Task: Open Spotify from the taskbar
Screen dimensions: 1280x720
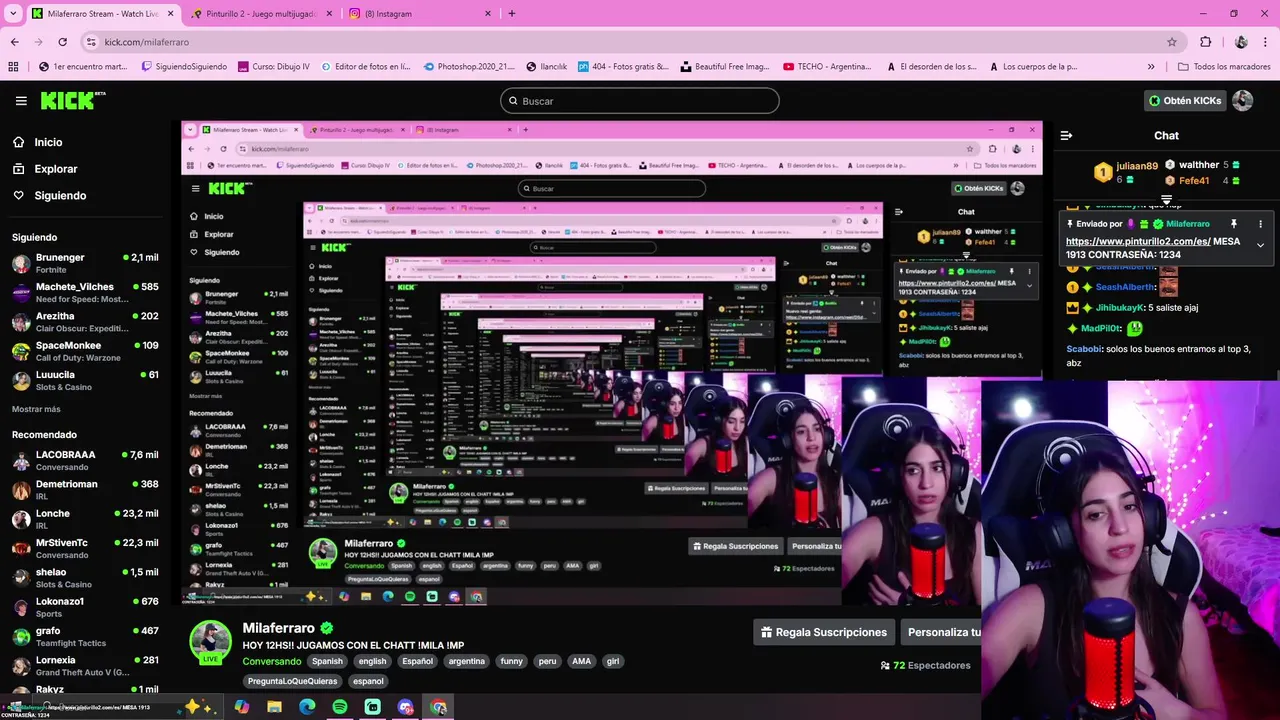Action: [x=340, y=707]
